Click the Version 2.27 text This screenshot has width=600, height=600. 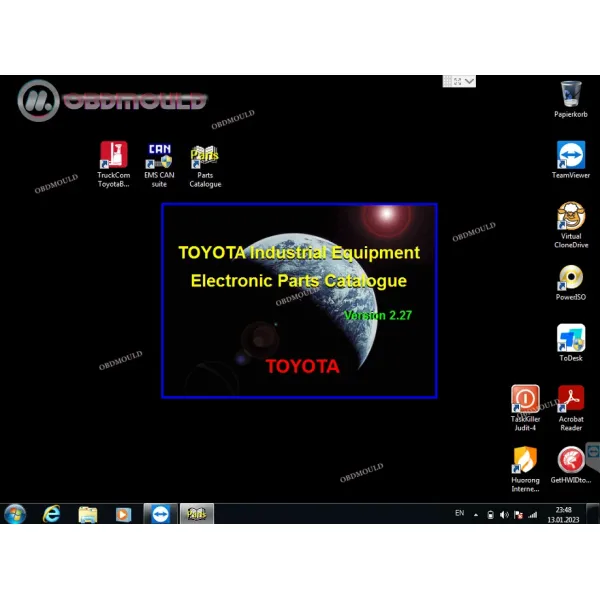[378, 315]
